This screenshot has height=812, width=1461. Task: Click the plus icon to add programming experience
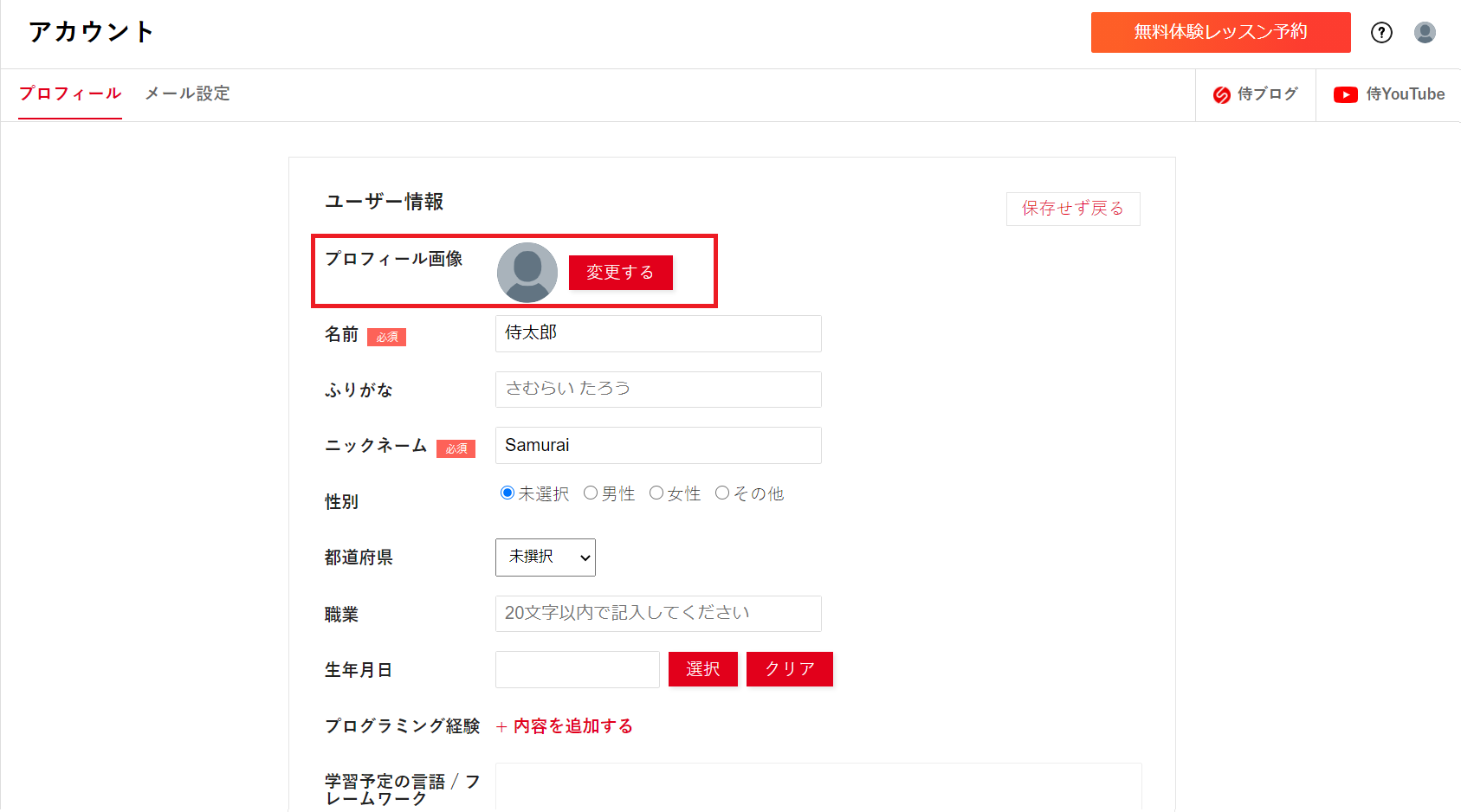point(501,727)
